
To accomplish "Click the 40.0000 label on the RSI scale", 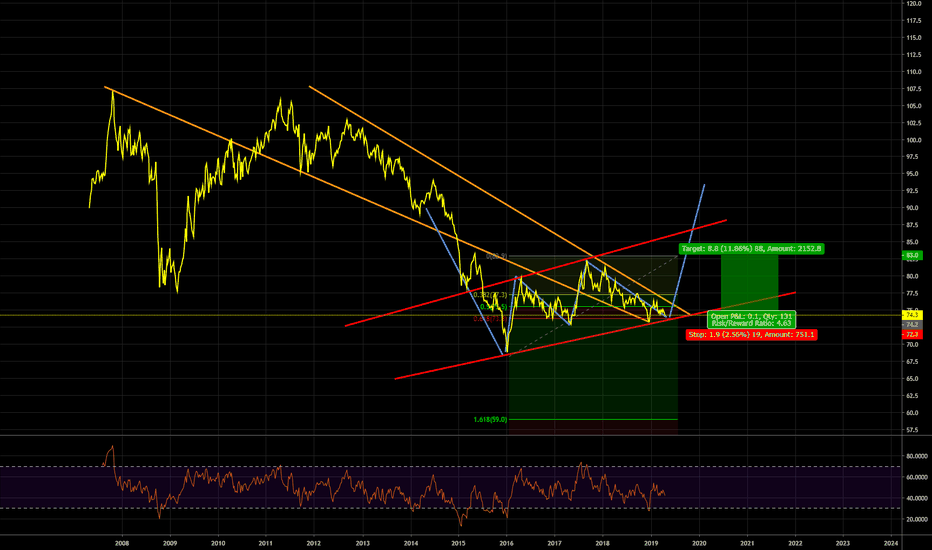I will tap(917, 498).
